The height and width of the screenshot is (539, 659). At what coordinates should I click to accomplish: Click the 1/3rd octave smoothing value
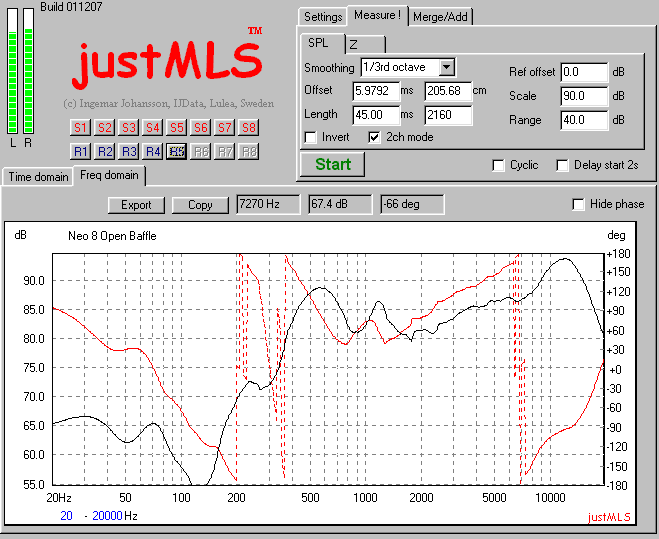click(400, 67)
